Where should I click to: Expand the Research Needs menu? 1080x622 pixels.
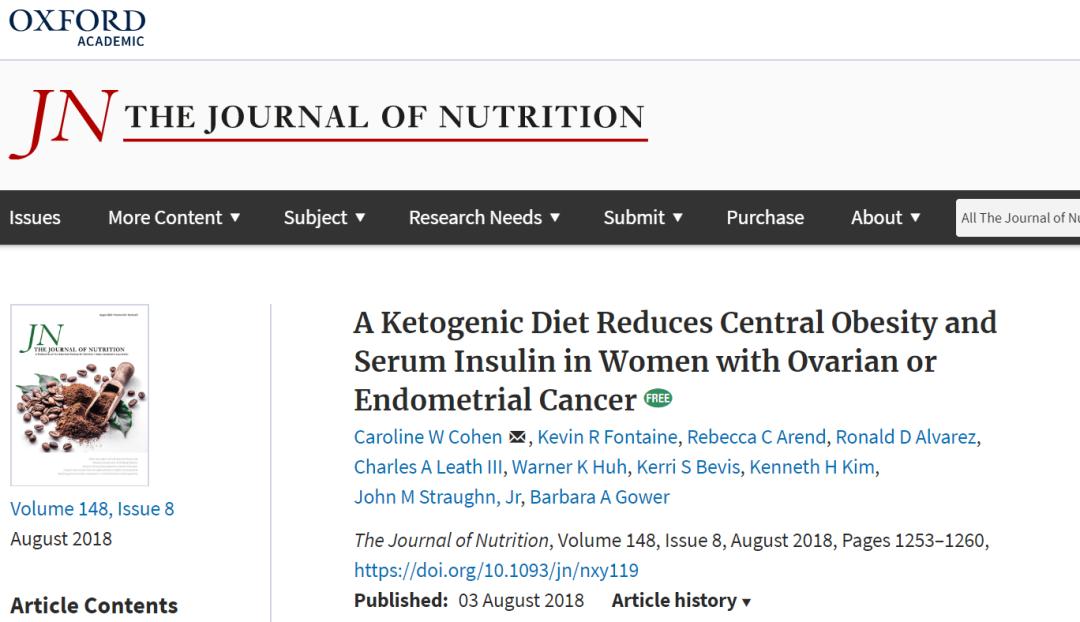pos(484,217)
